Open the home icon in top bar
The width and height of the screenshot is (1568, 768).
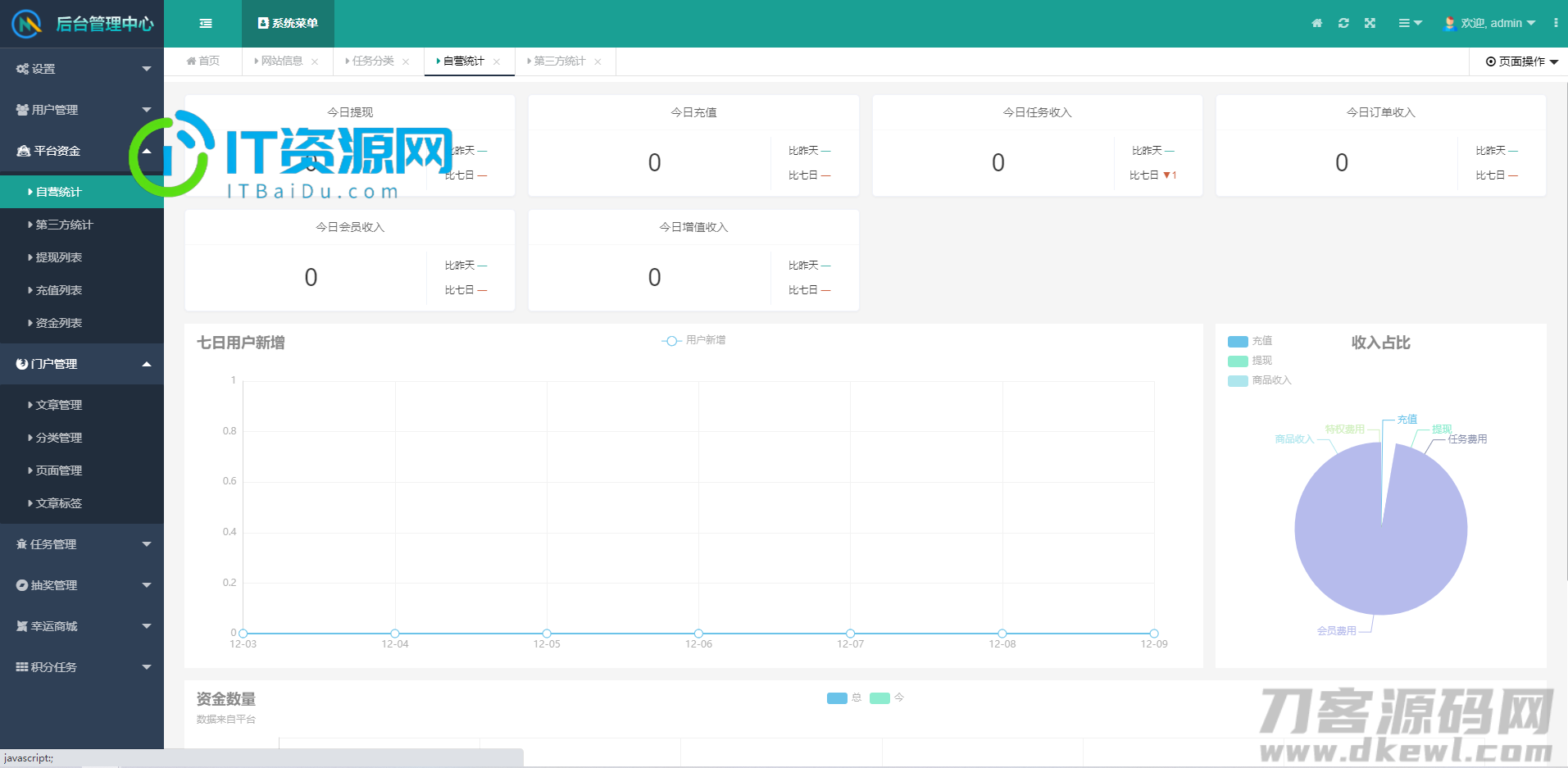click(1317, 23)
